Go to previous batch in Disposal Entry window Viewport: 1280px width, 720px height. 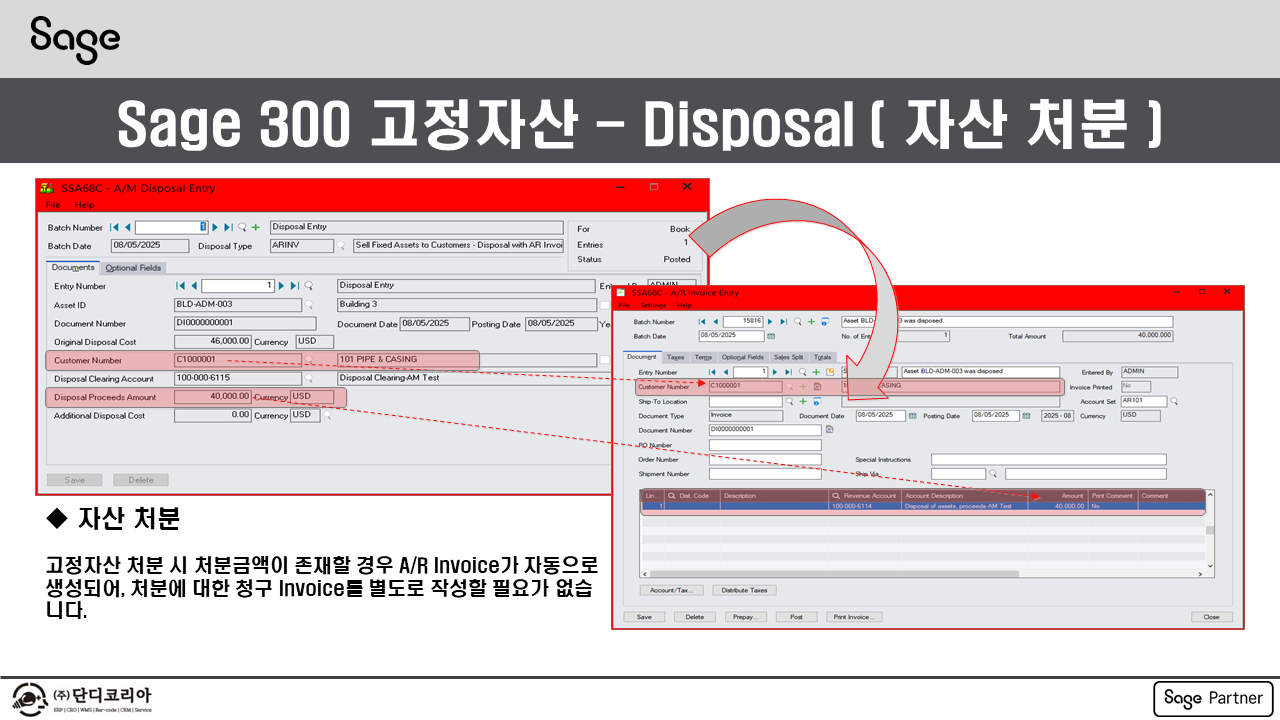coord(127,227)
